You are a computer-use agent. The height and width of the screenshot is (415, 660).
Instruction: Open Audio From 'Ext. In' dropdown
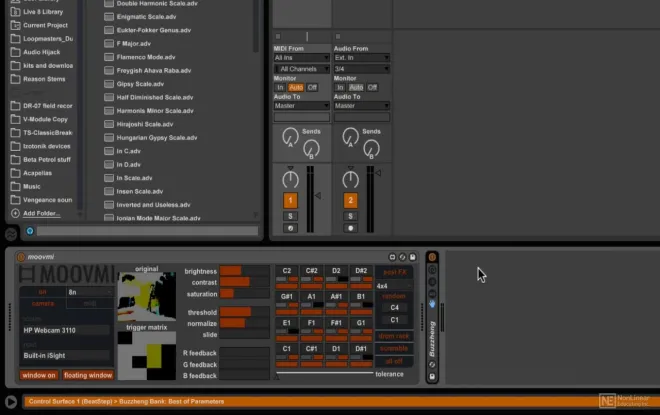click(362, 58)
